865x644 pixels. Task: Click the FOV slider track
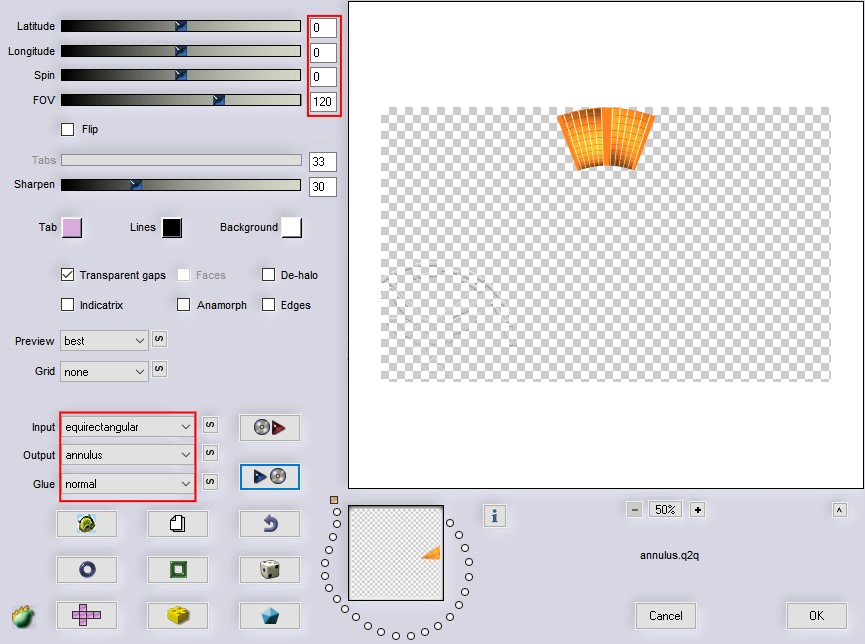pyautogui.click(x=181, y=100)
